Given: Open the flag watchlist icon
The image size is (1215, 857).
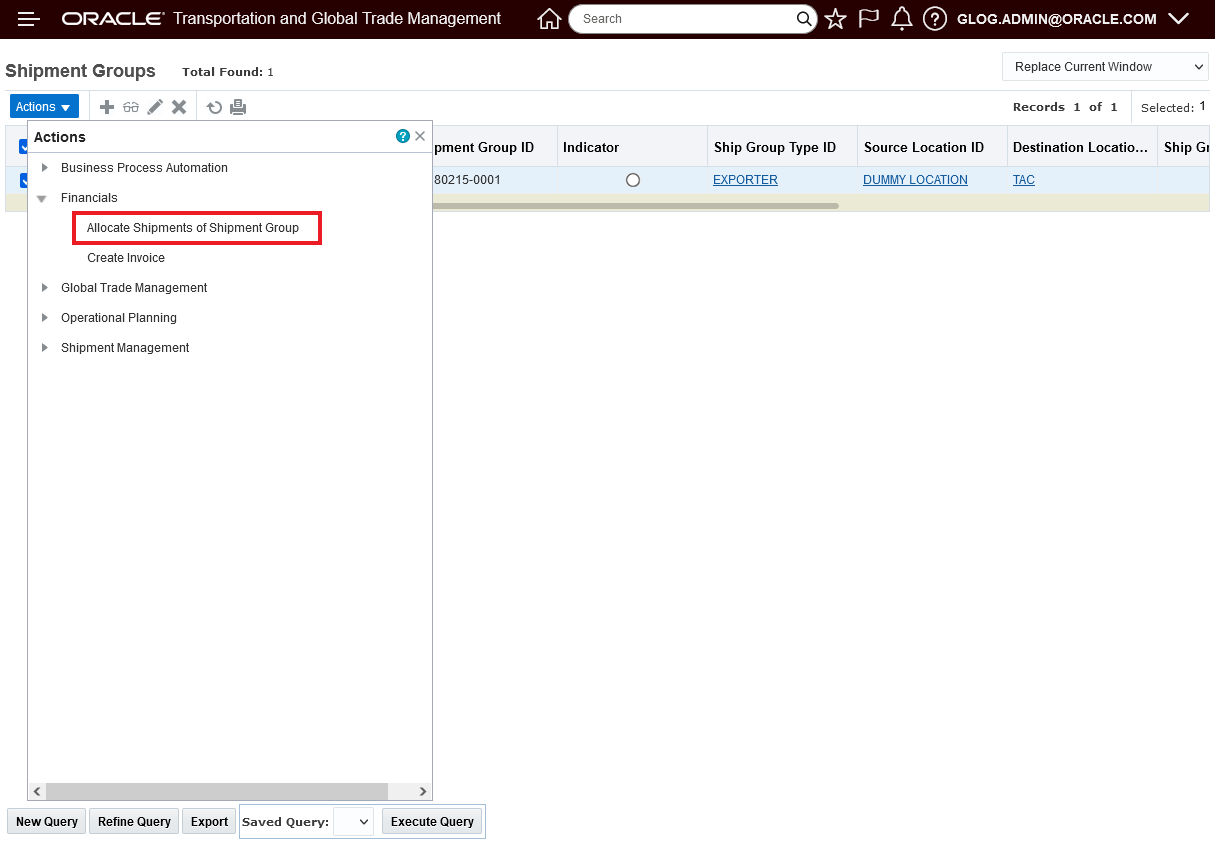Looking at the screenshot, I should (x=869, y=19).
